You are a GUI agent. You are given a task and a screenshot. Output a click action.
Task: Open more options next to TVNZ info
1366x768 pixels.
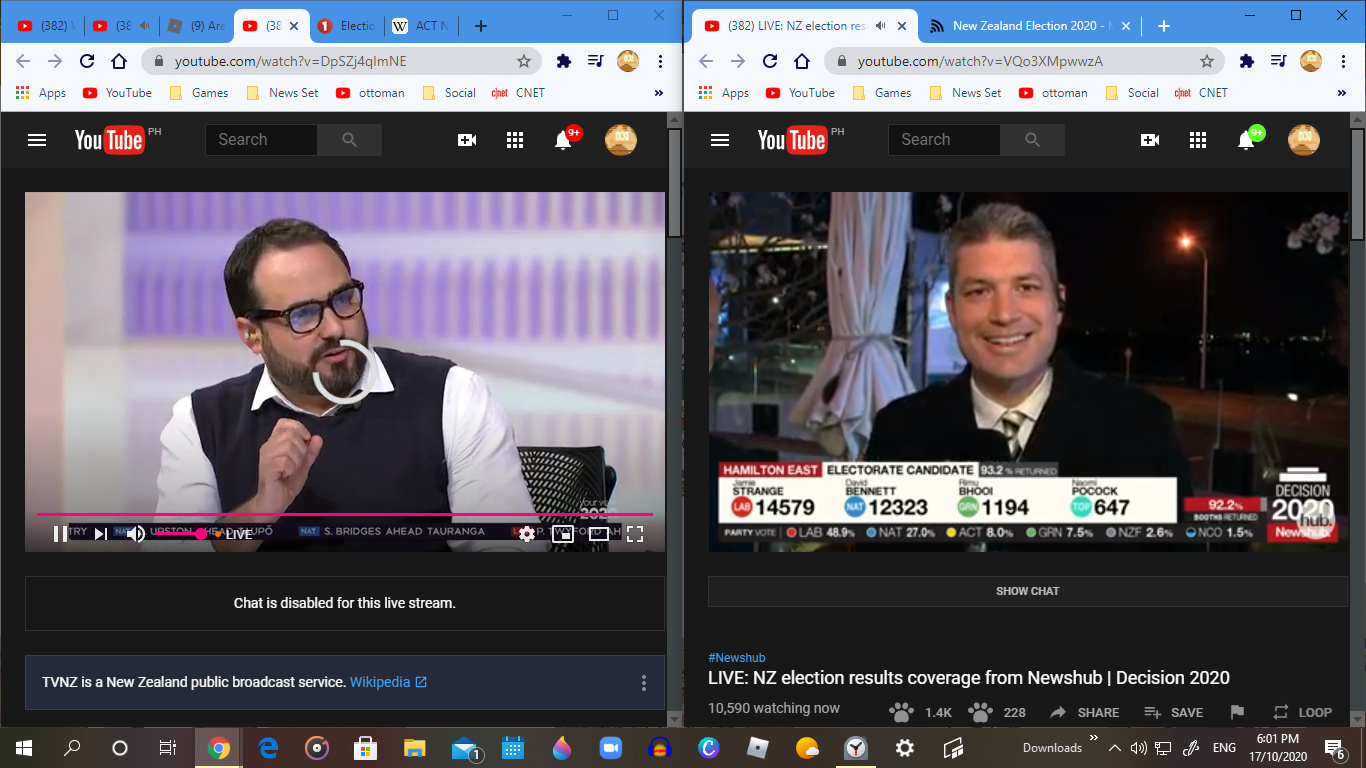tap(644, 683)
